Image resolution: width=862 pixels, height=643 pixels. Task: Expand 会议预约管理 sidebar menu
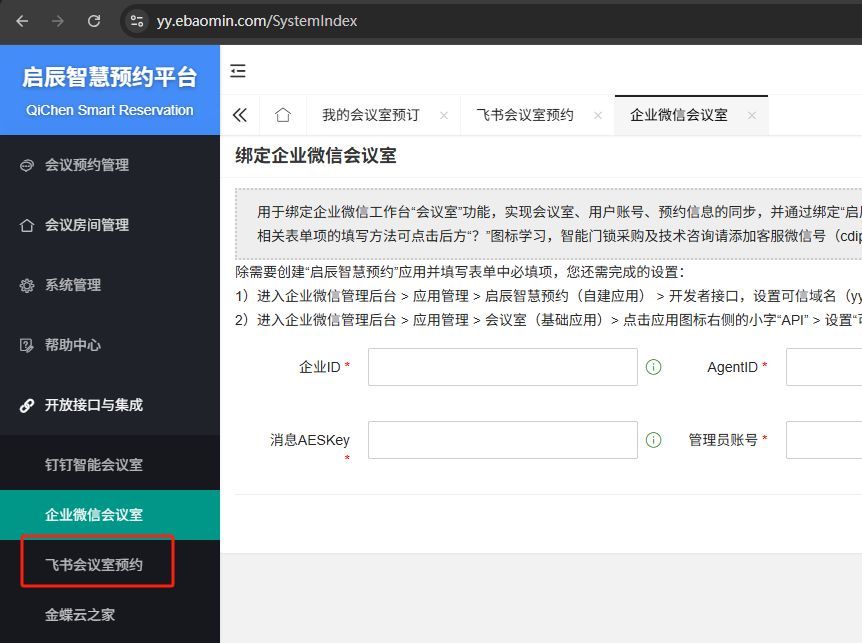click(87, 165)
